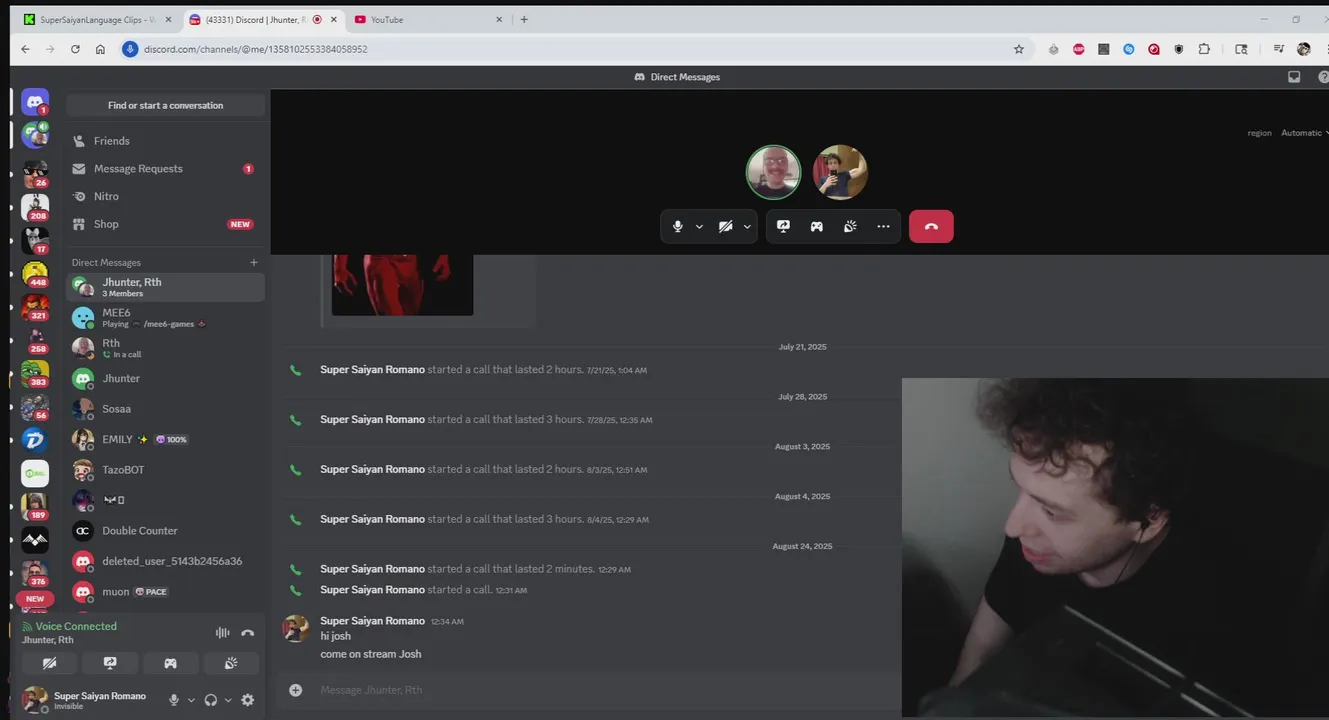Open muon direct message
The width and height of the screenshot is (1329, 720).
(x=165, y=592)
